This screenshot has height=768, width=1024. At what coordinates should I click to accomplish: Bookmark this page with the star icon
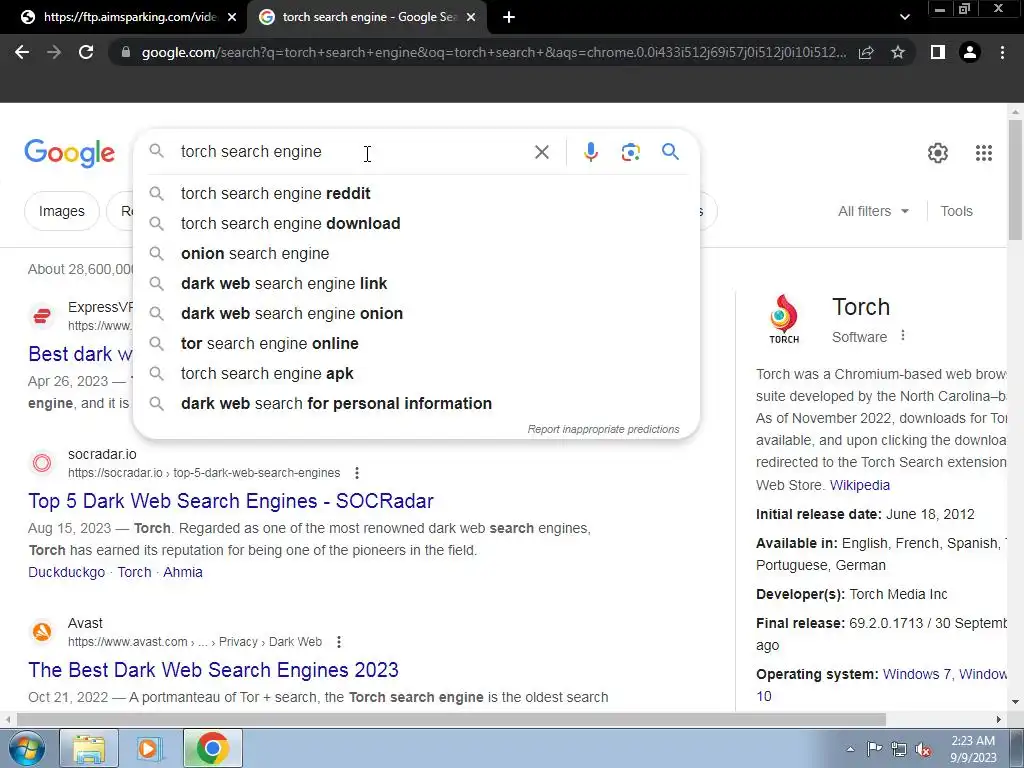[898, 52]
